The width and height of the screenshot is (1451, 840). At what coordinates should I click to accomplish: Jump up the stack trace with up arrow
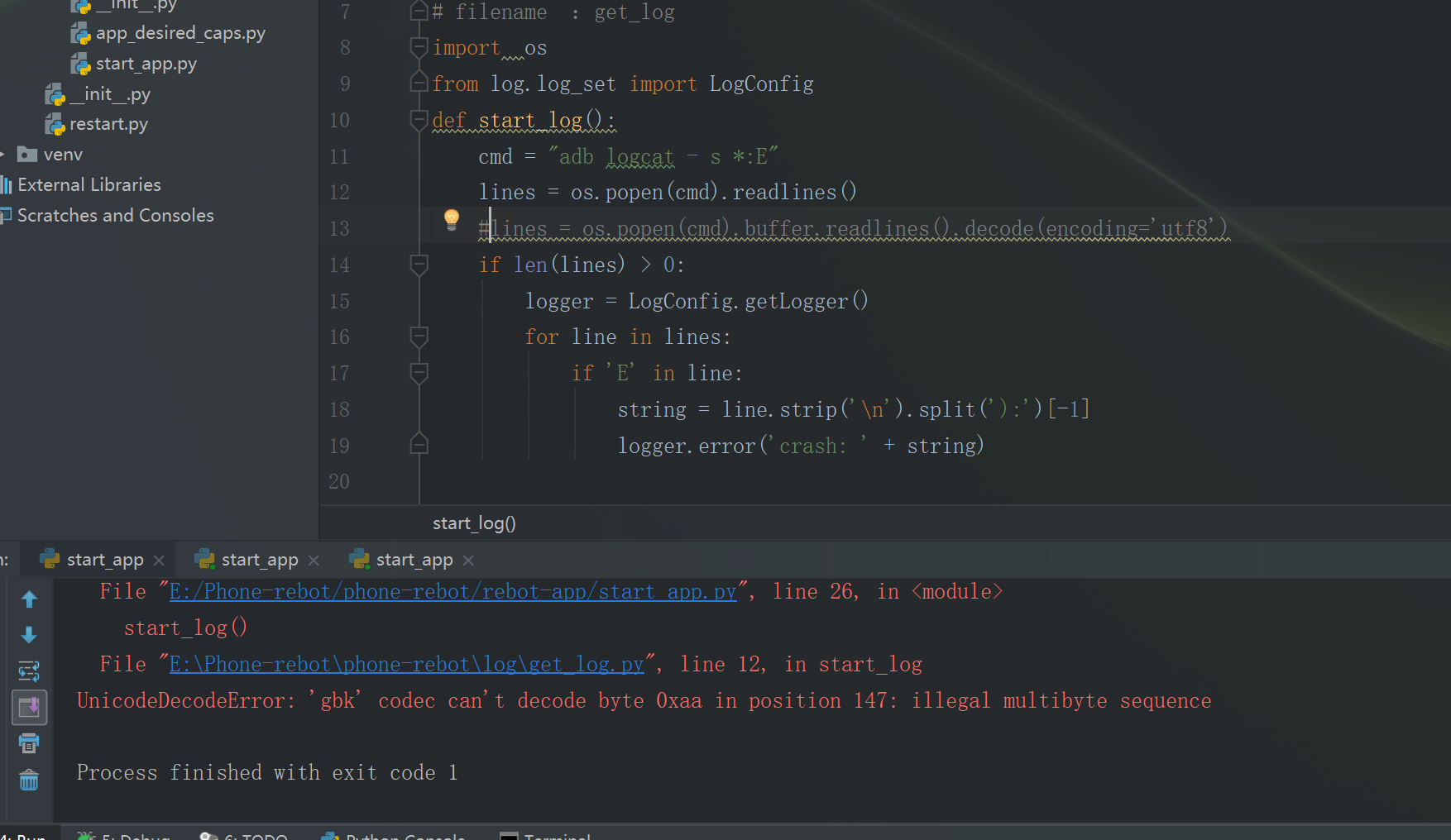[30, 599]
